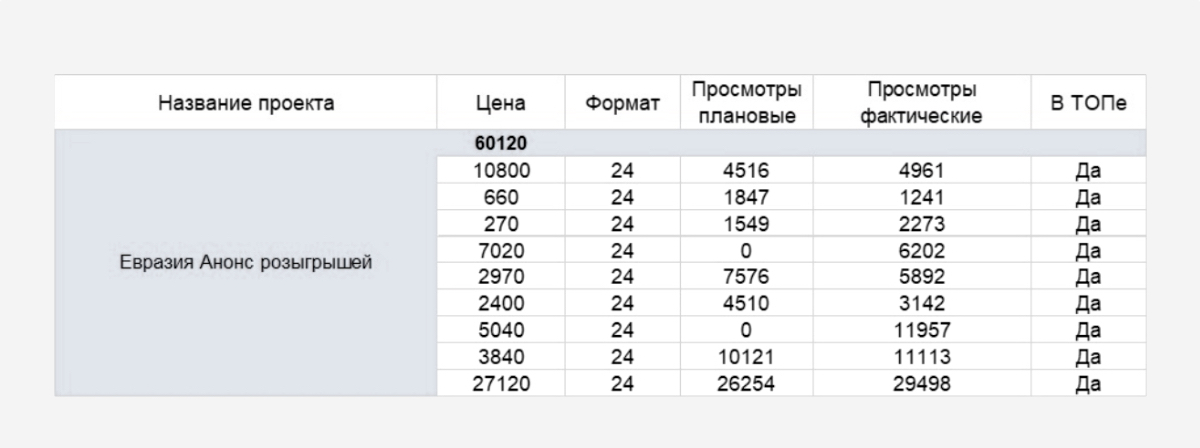
Task: Click the 'Формат' column header
Action: (622, 104)
